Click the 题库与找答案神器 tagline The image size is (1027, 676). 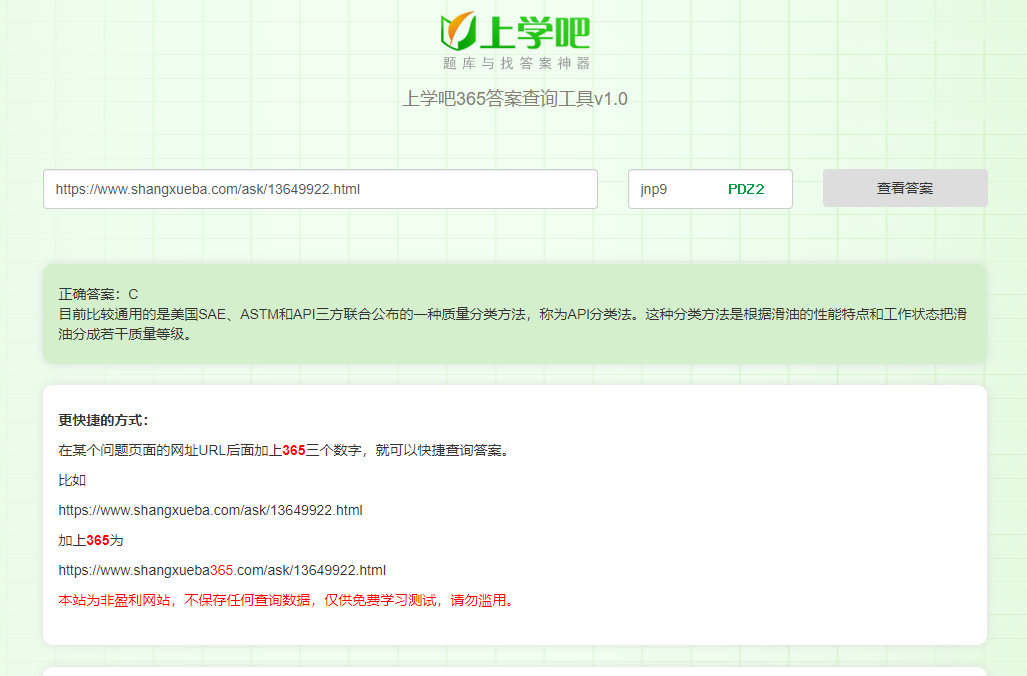(516, 64)
